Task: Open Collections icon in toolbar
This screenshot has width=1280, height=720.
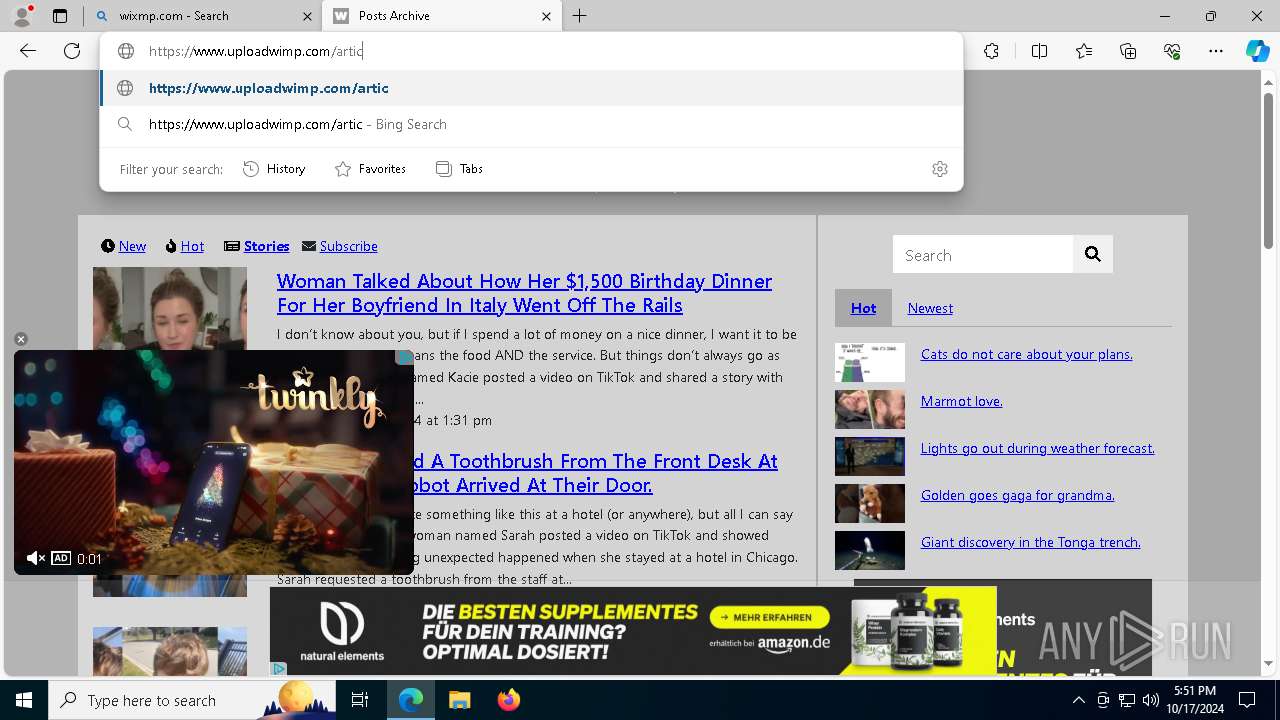Action: pyautogui.click(x=1128, y=51)
